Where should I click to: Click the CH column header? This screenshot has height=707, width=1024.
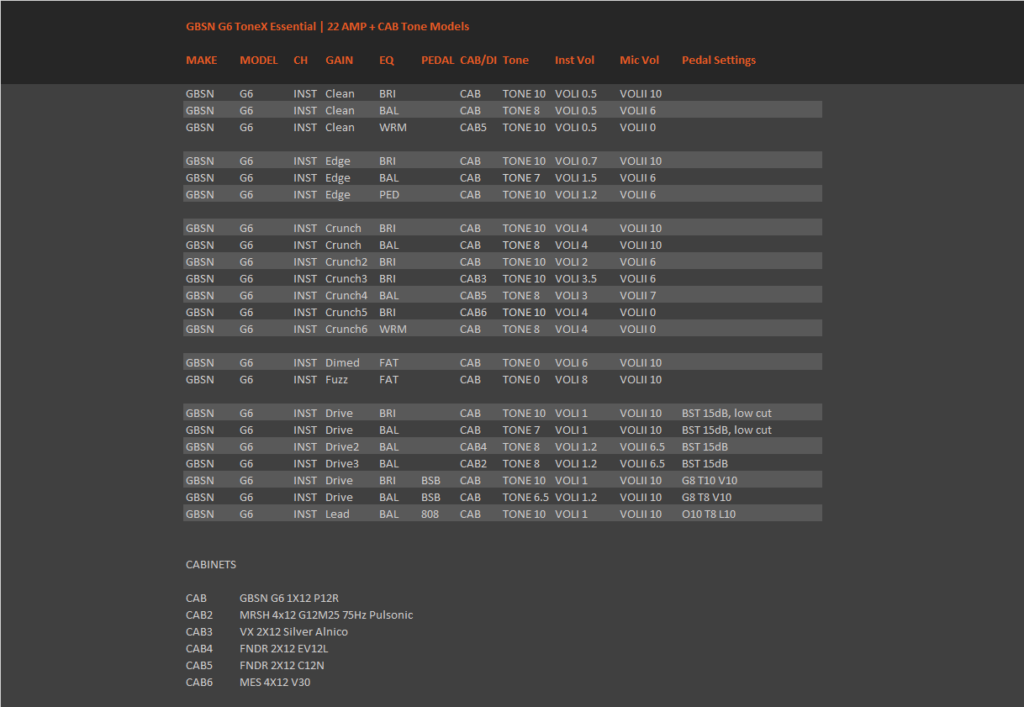pyautogui.click(x=300, y=60)
